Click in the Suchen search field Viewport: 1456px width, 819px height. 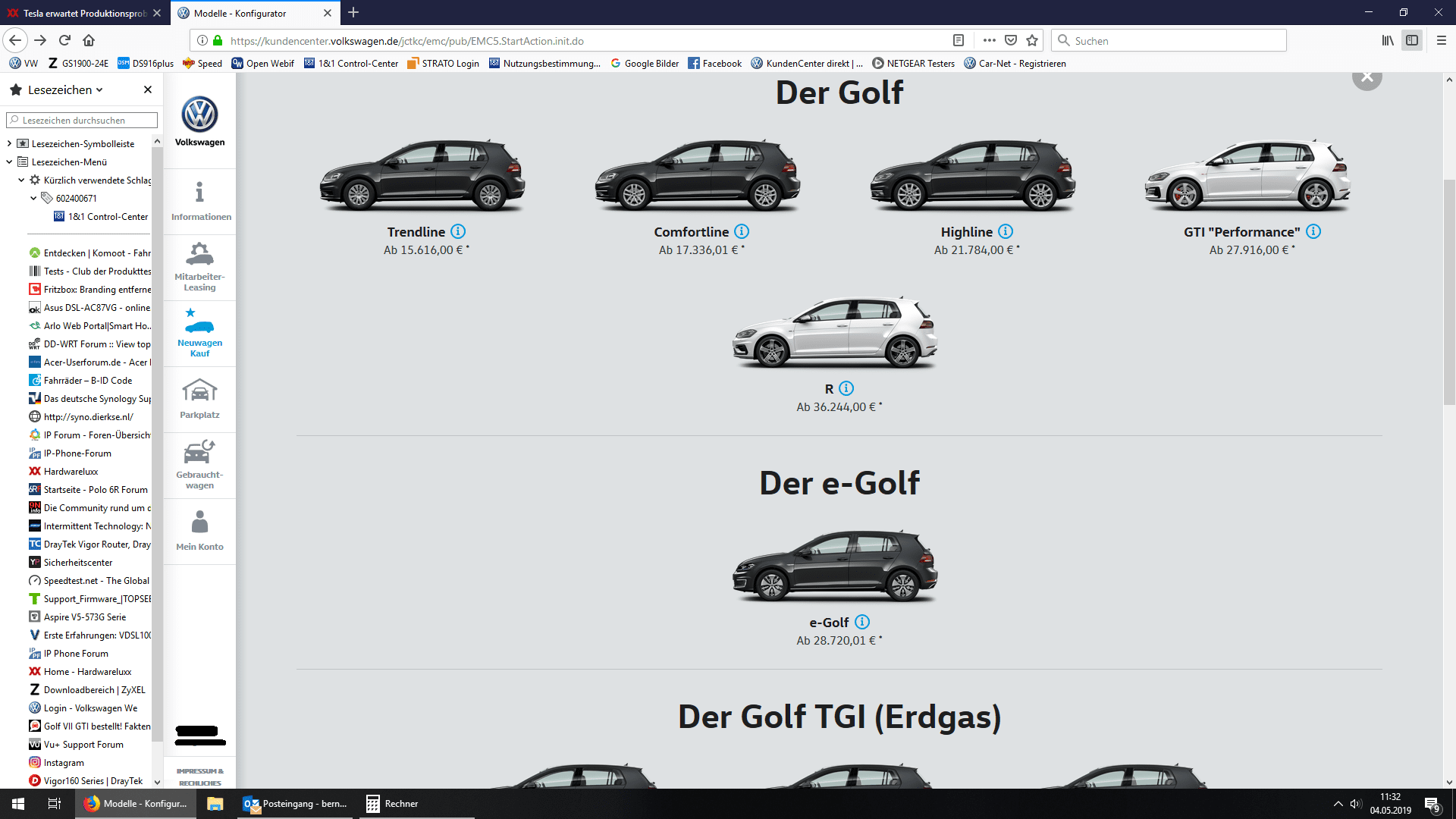1169,40
